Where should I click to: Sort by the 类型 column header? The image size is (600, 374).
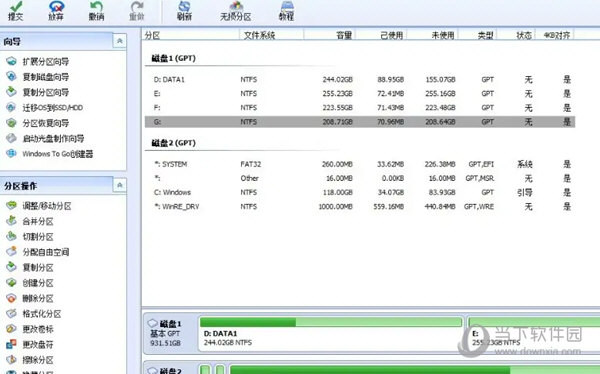485,35
